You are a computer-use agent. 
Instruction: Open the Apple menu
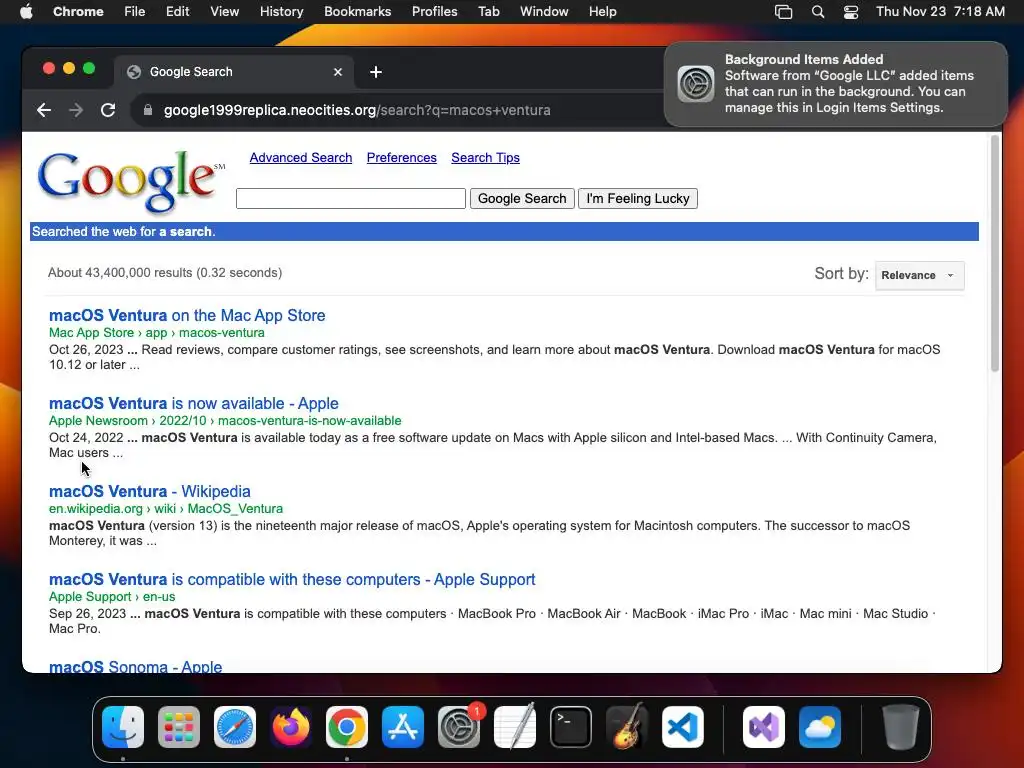pyautogui.click(x=26, y=12)
